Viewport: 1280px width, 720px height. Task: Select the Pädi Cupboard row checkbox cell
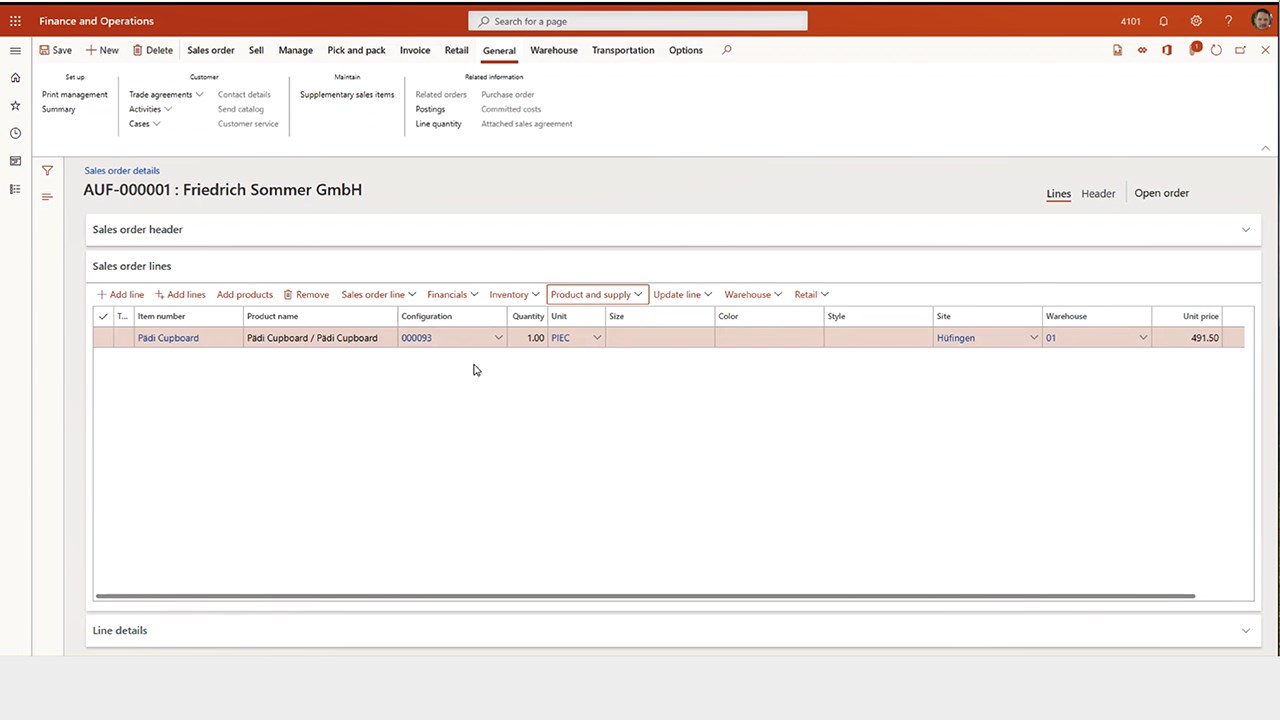103,338
